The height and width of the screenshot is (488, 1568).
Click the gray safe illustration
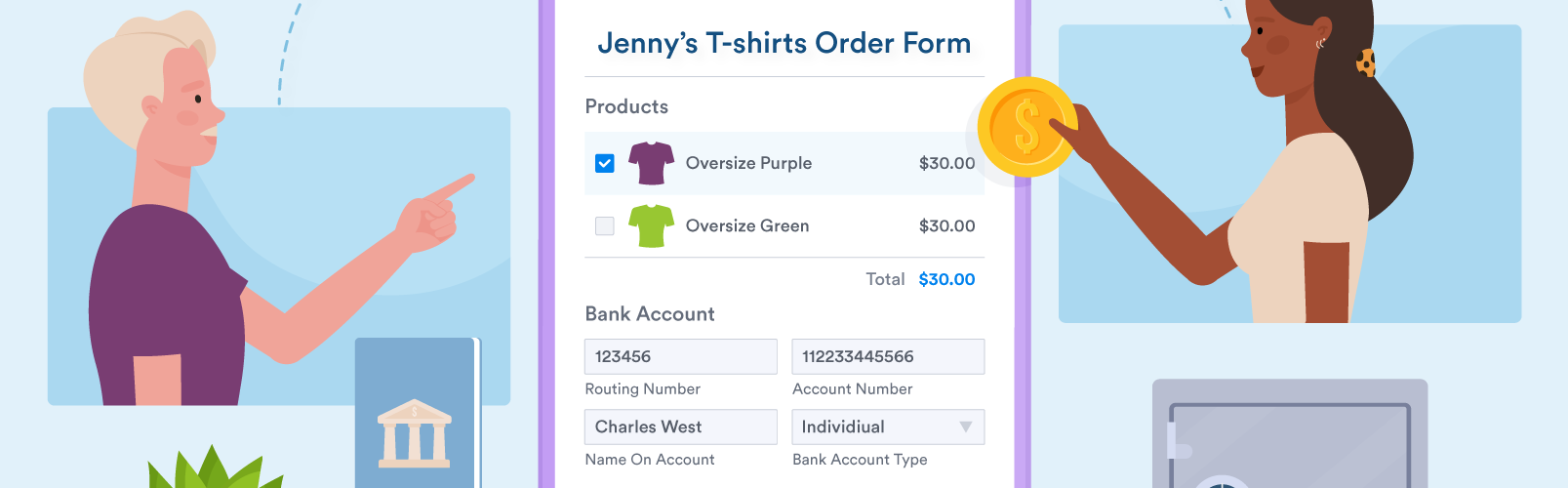tap(1289, 434)
